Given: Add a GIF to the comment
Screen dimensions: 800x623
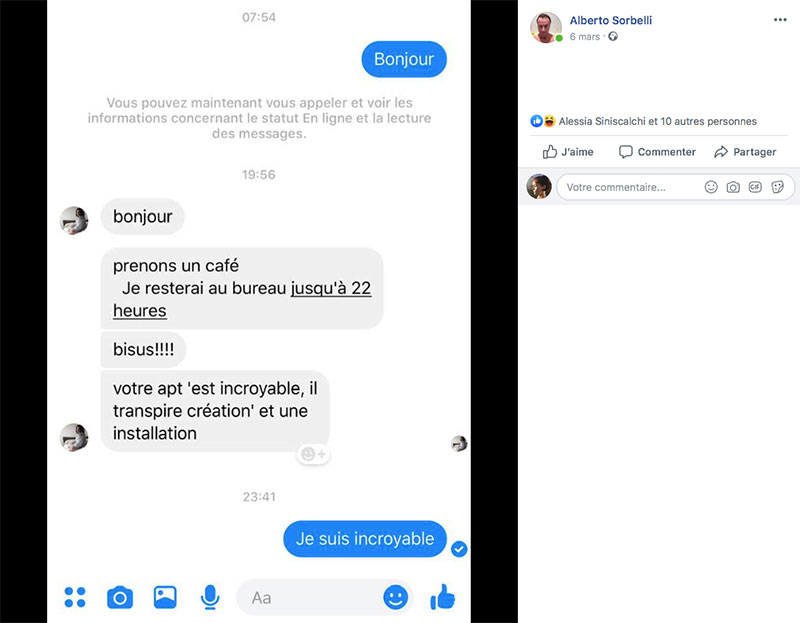Looking at the screenshot, I should click(x=755, y=187).
